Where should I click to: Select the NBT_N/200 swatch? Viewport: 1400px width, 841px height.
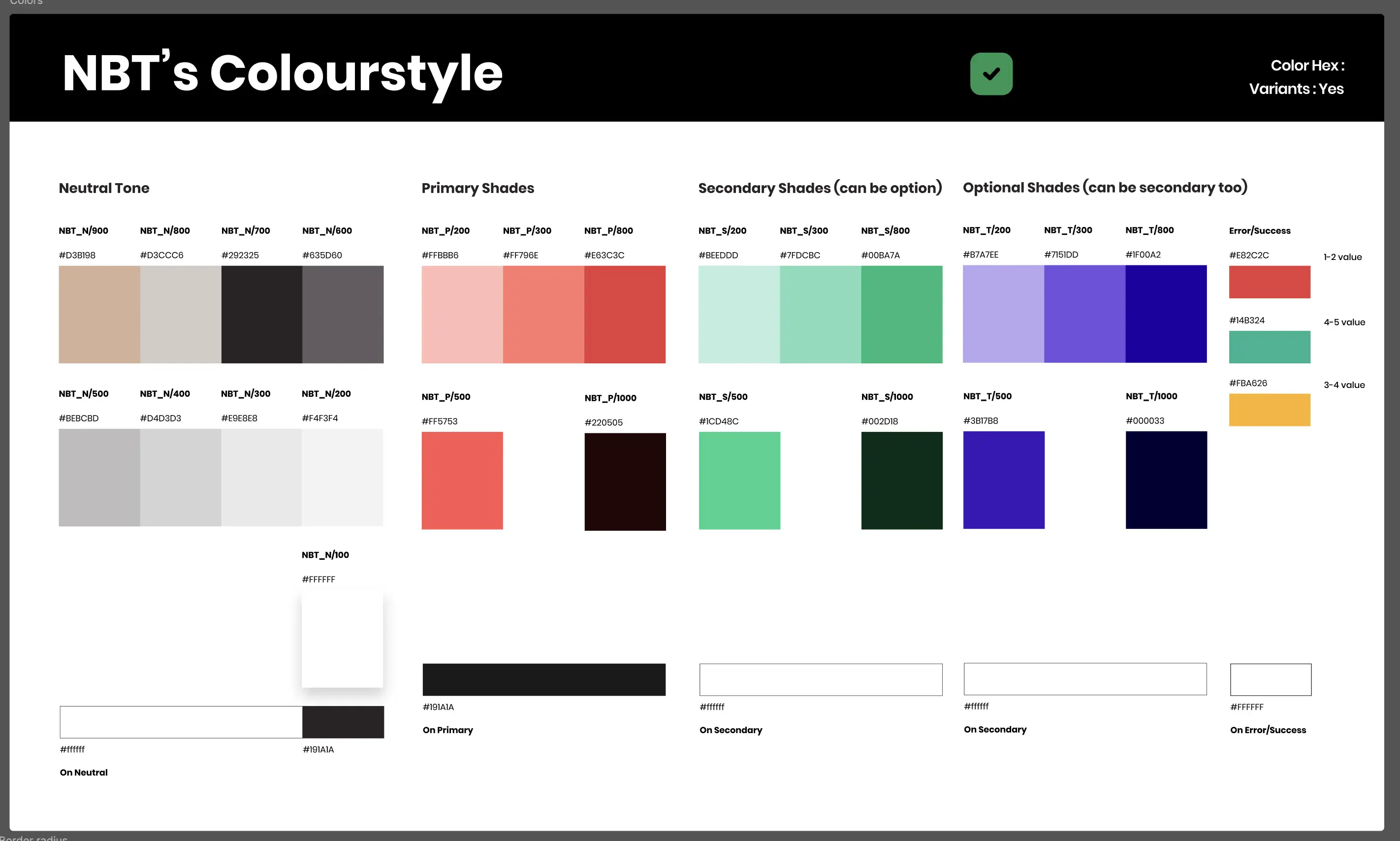342,478
